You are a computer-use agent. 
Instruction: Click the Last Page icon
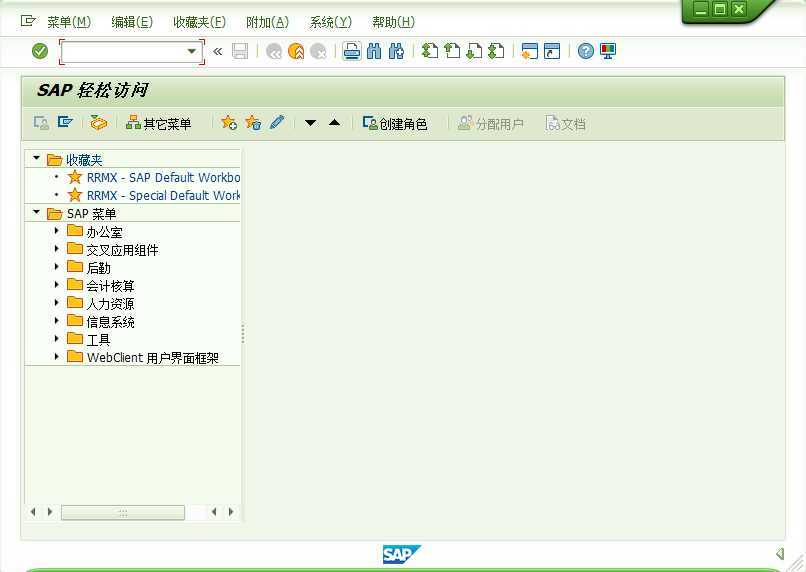[x=496, y=51]
